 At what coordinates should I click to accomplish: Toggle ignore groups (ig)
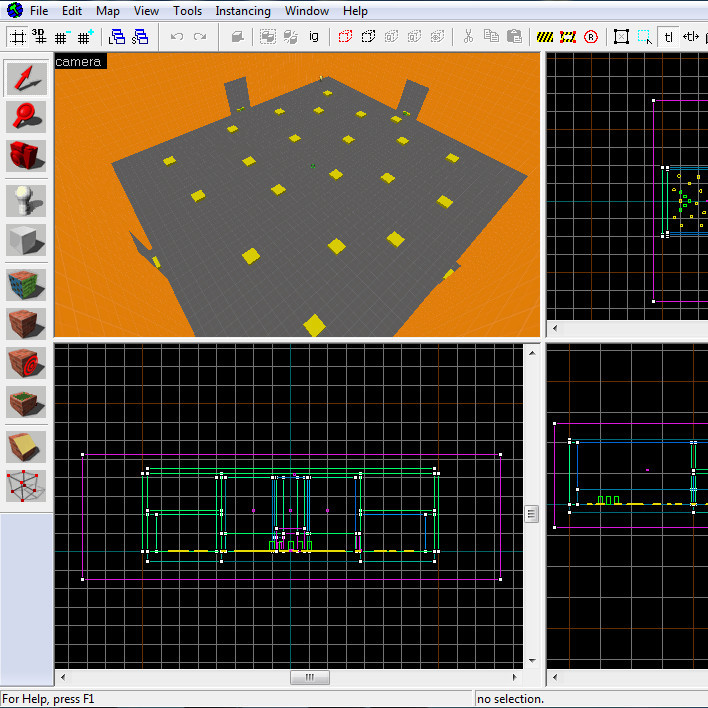(x=314, y=37)
